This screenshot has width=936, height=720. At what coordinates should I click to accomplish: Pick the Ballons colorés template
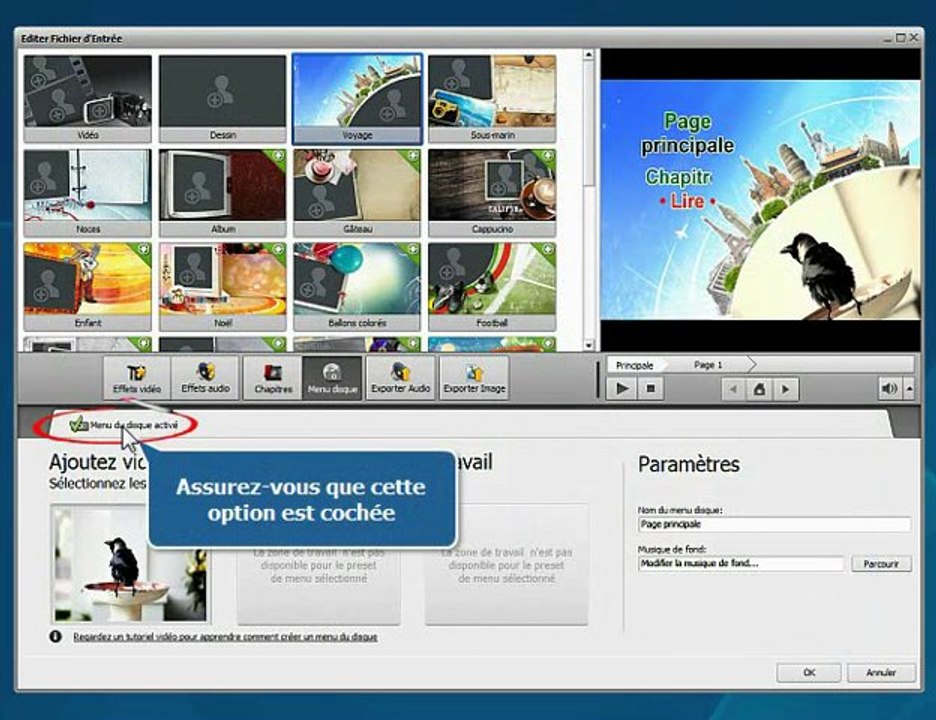click(357, 286)
